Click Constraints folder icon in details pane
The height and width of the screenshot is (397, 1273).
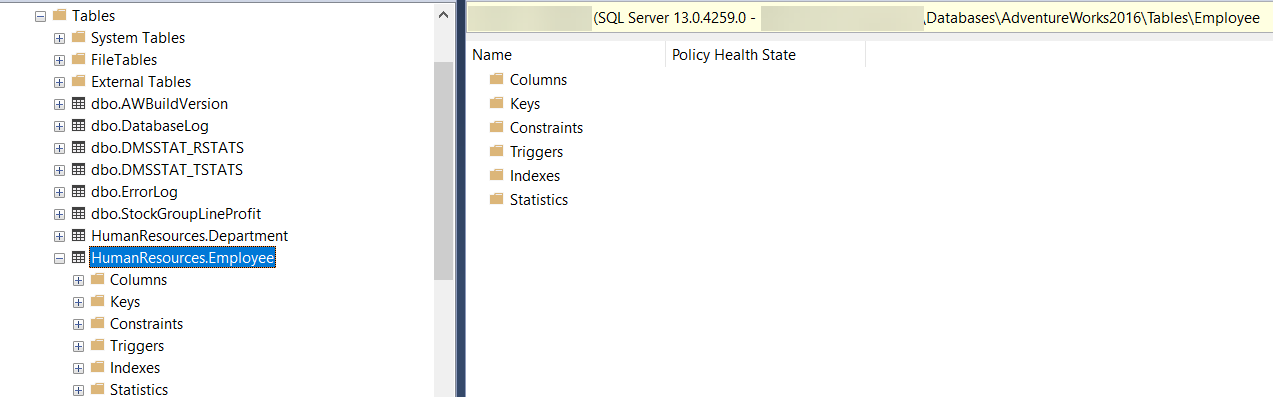pos(496,128)
